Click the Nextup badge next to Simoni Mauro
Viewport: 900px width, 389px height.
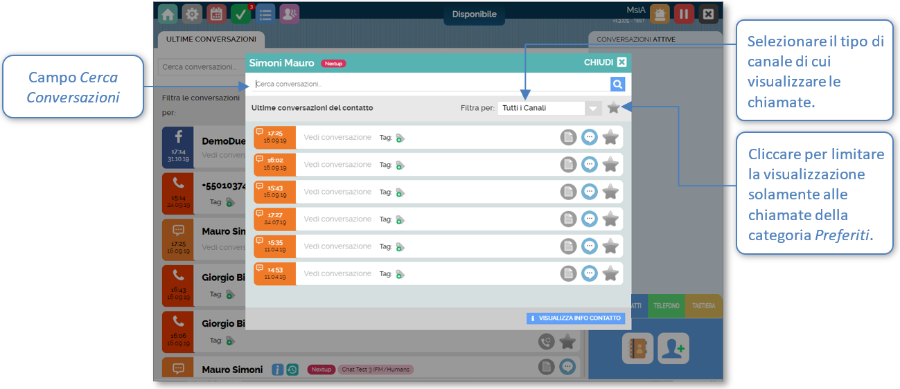point(333,64)
